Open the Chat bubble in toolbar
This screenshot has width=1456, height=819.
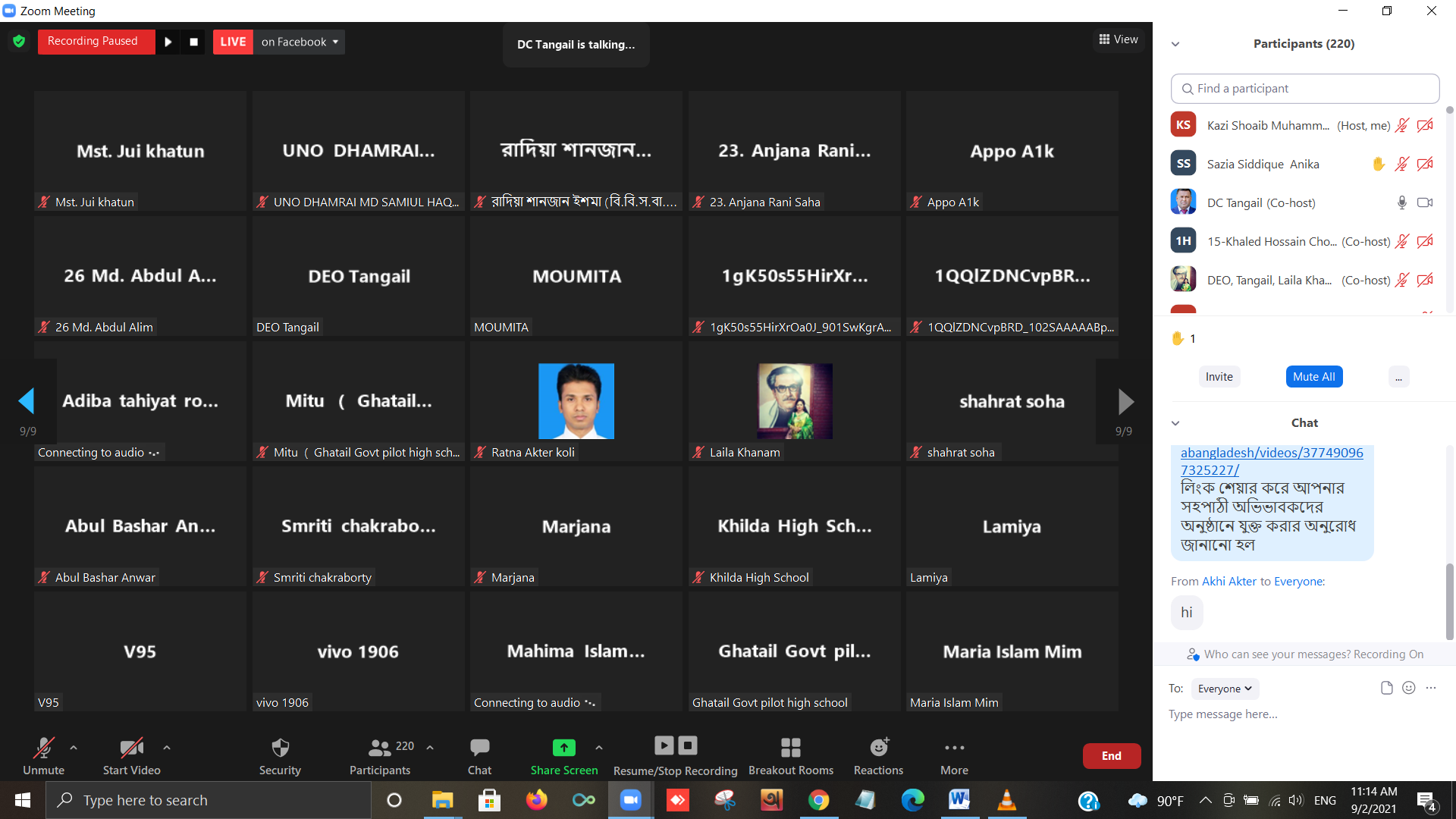(479, 748)
